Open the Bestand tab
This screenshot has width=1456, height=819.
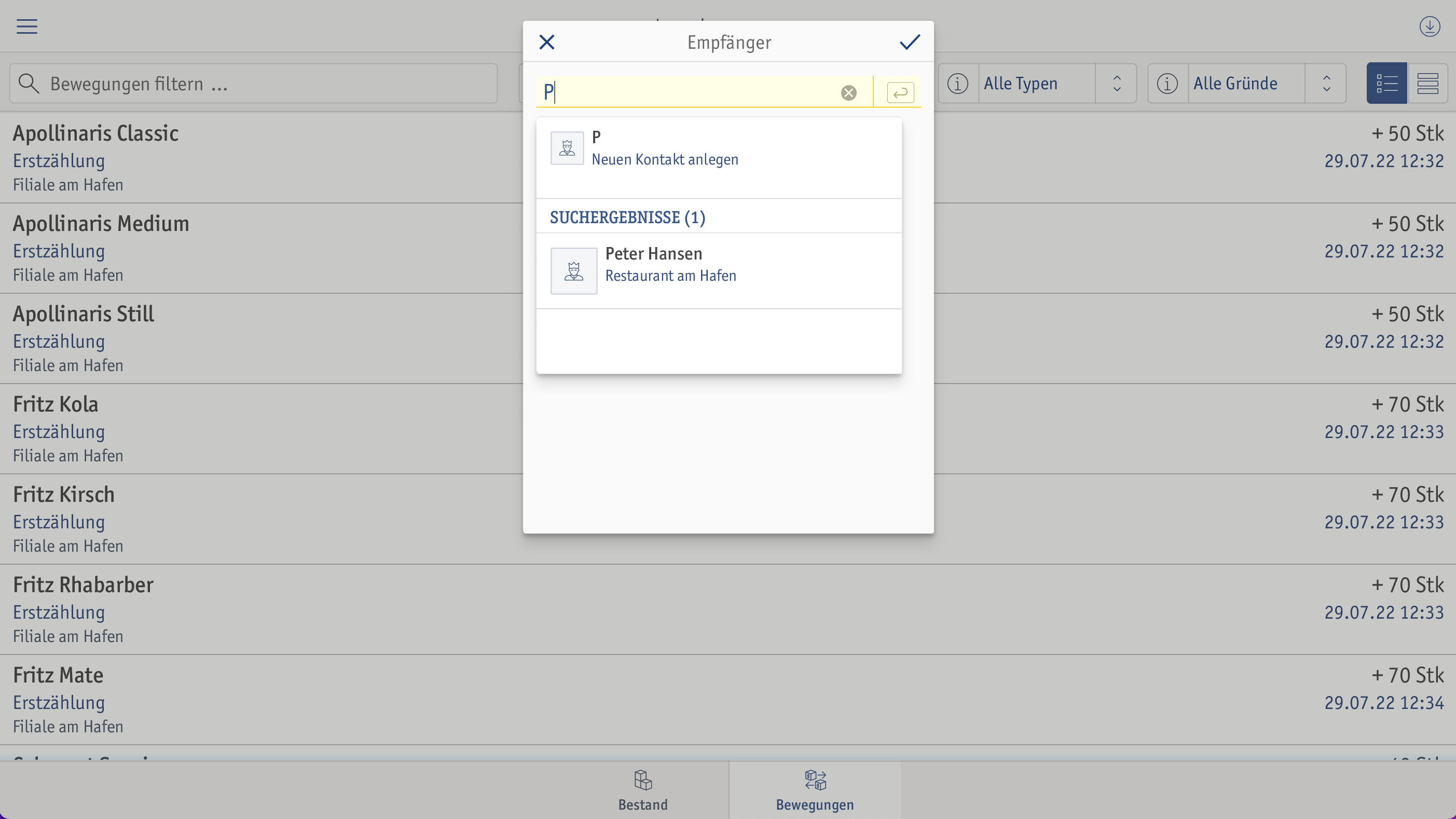click(643, 789)
